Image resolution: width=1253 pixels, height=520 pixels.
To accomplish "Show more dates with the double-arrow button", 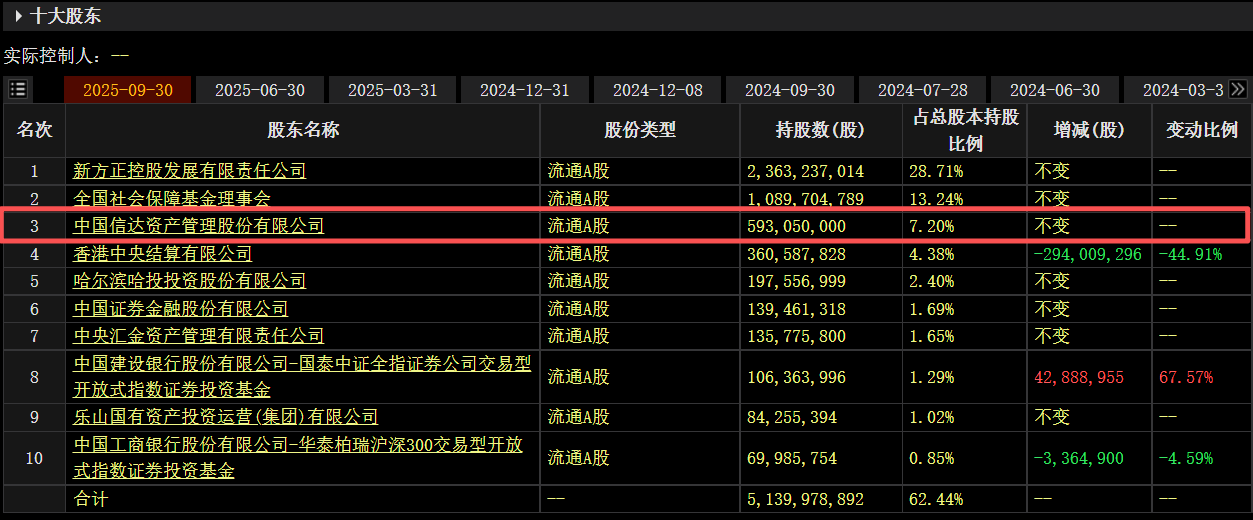I will [x=1238, y=89].
